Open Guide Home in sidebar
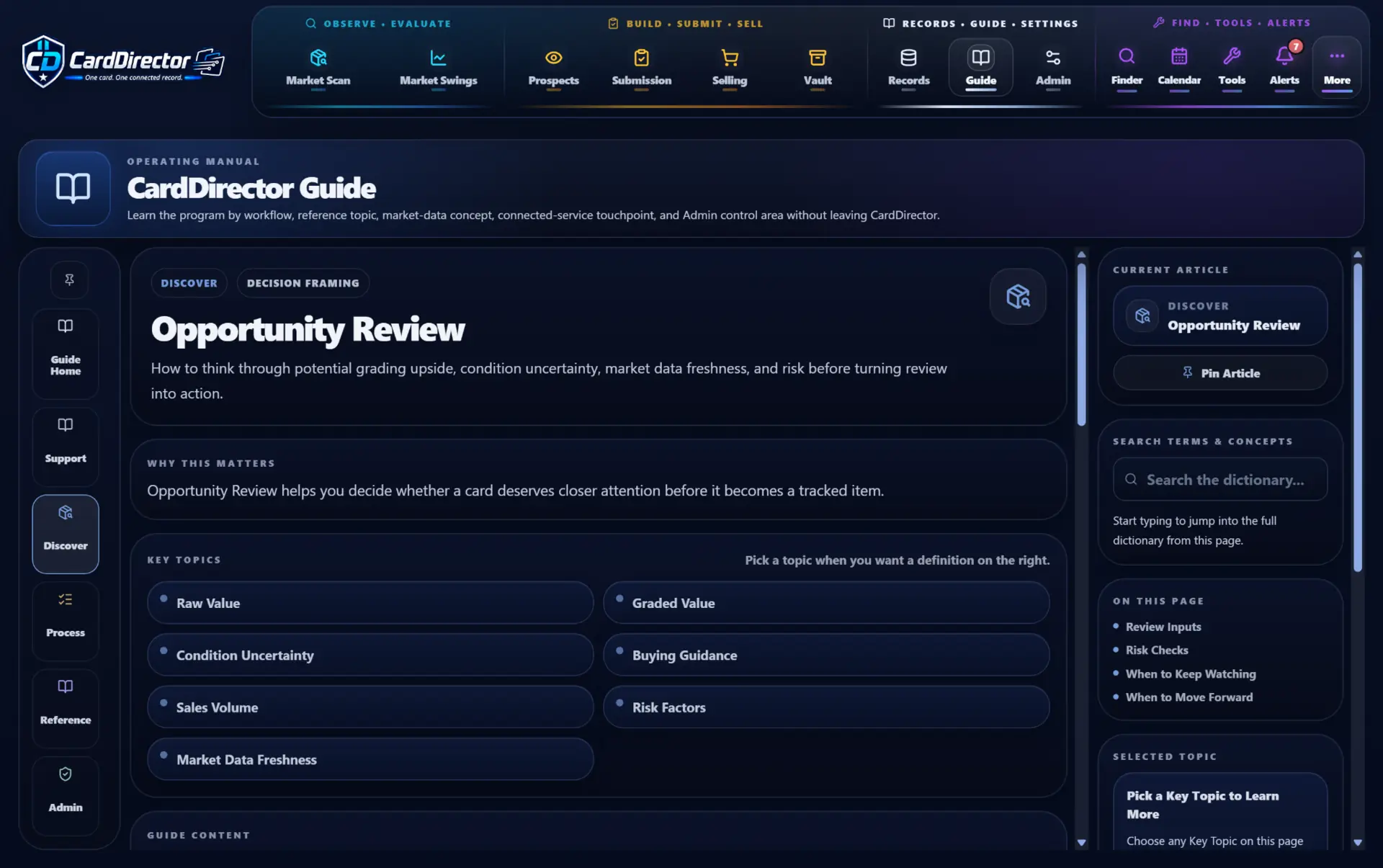1383x868 pixels. 66,354
